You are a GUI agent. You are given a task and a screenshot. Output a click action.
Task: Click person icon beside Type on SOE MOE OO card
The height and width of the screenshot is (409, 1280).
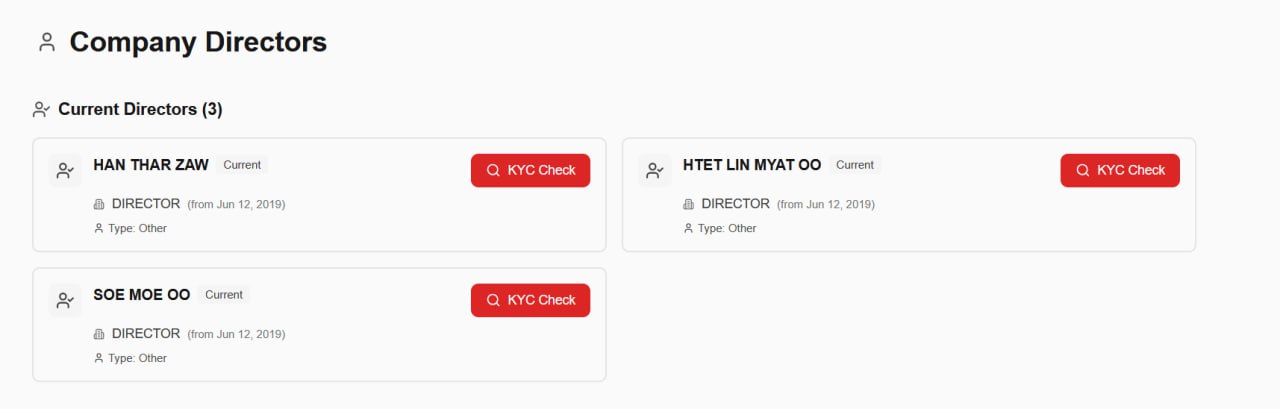point(98,358)
